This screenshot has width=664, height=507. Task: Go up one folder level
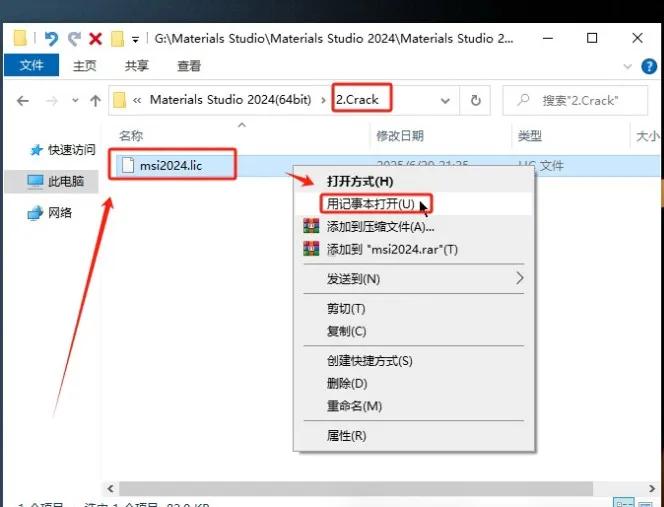pos(95,101)
